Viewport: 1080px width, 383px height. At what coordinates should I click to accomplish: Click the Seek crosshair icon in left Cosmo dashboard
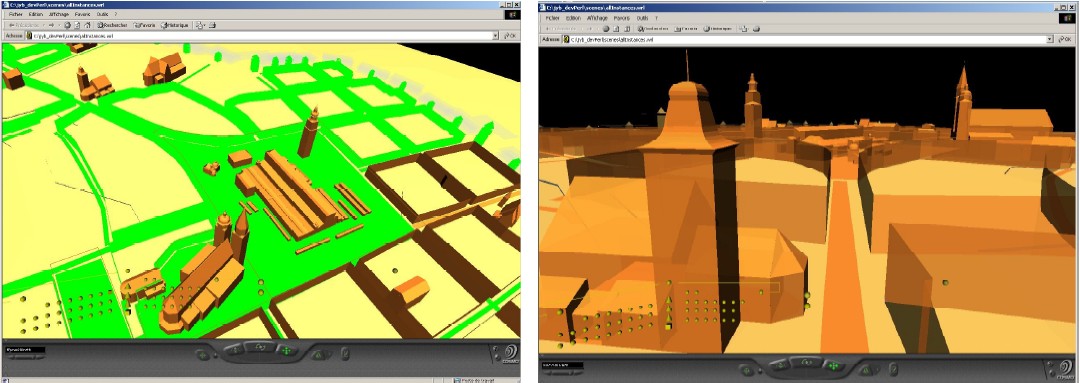[x=202, y=355]
